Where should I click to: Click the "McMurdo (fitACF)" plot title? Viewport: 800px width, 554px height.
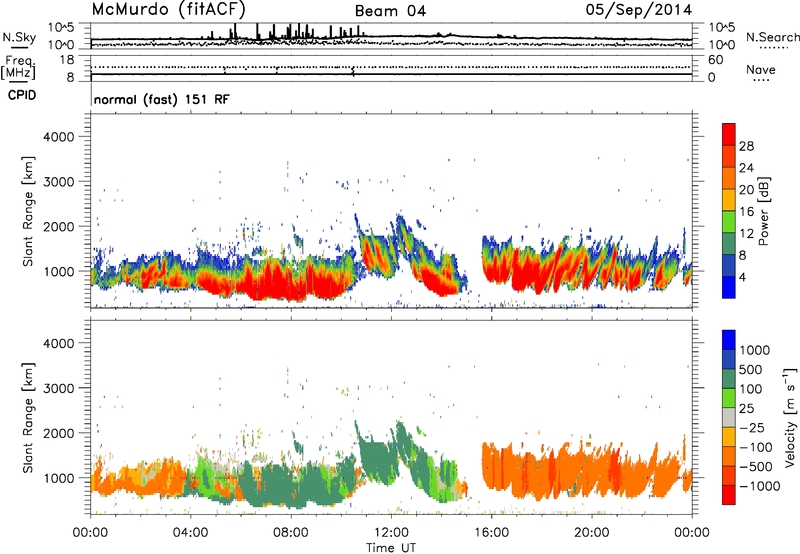[168, 9]
